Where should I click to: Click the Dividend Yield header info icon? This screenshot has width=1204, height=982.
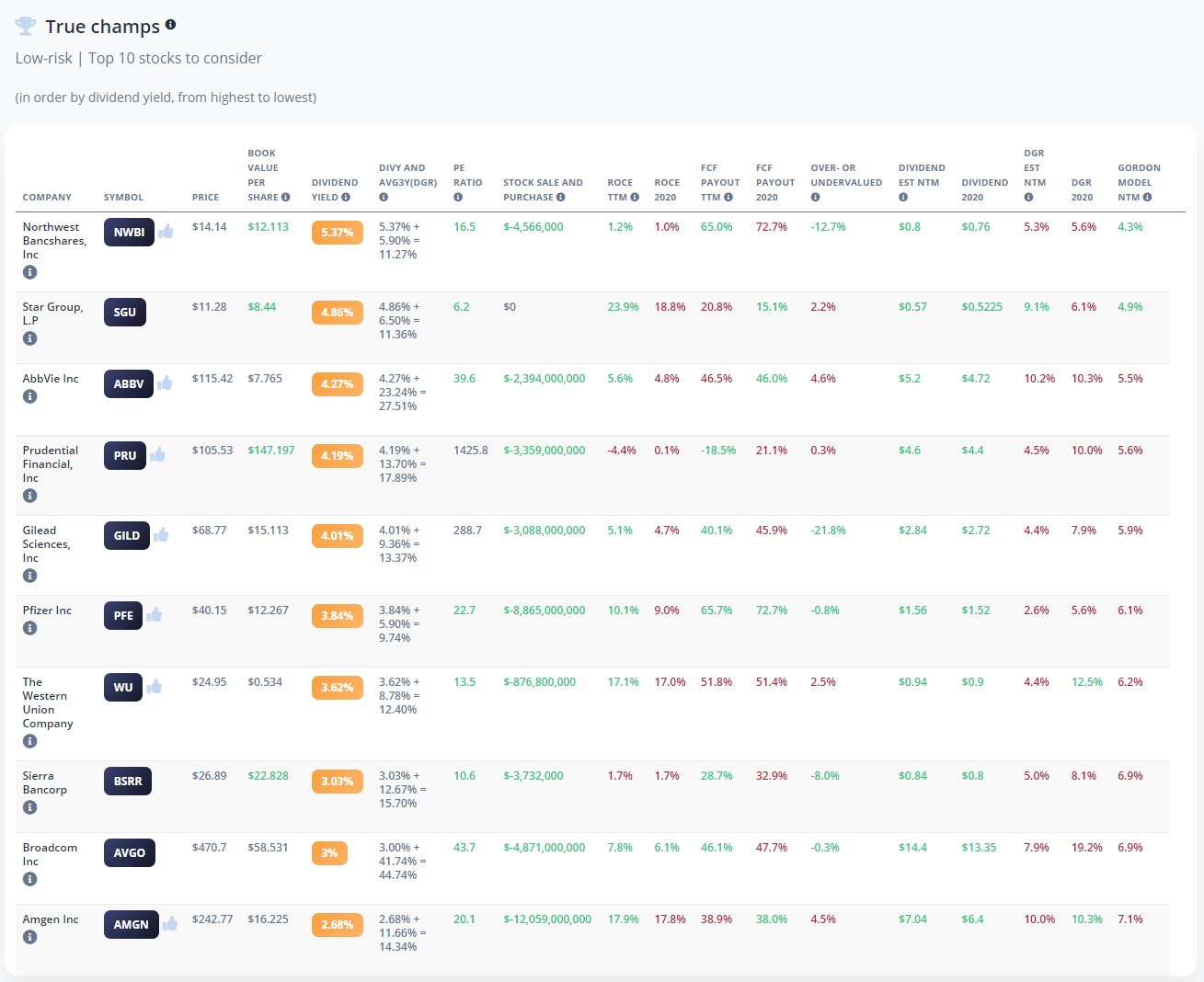pos(346,197)
